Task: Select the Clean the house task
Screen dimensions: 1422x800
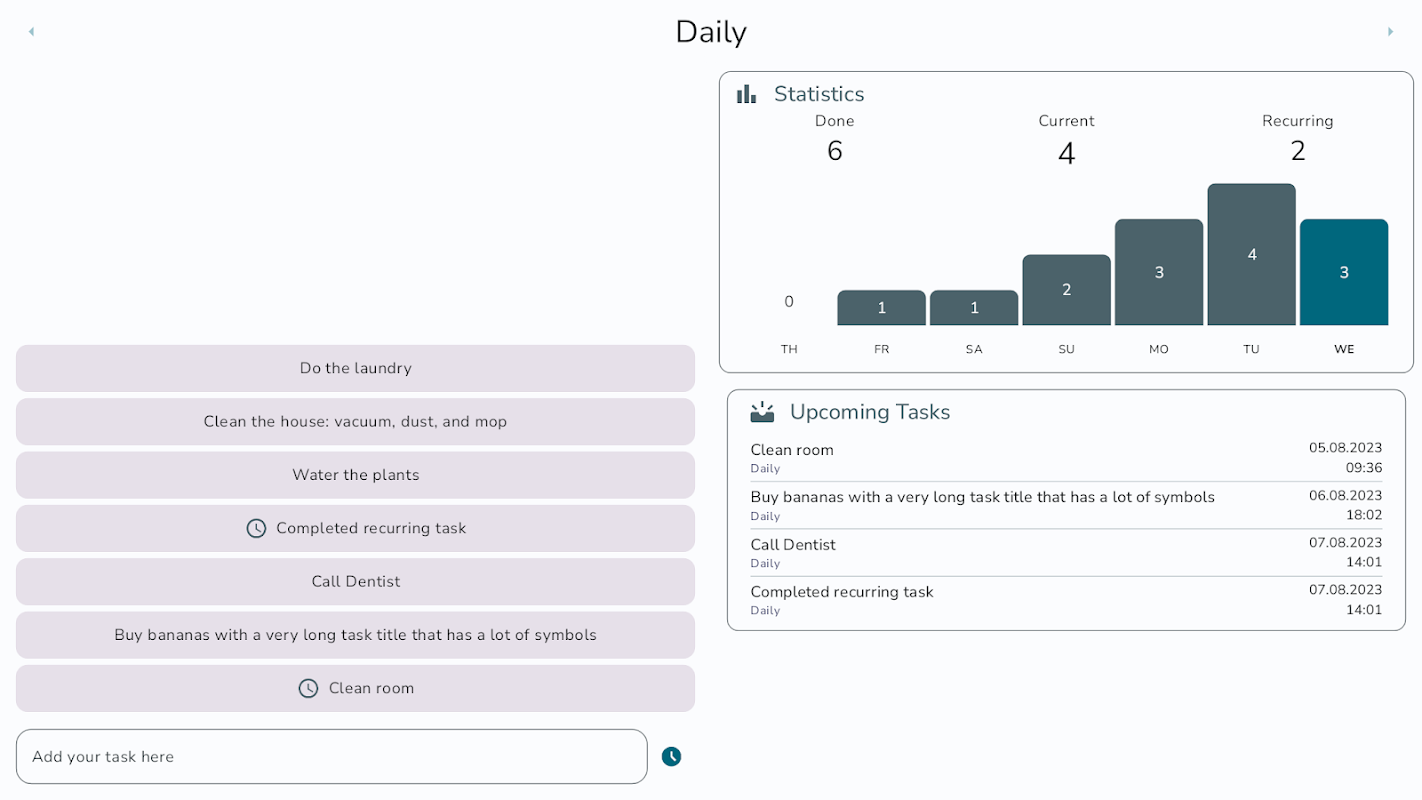Action: pyautogui.click(x=355, y=422)
